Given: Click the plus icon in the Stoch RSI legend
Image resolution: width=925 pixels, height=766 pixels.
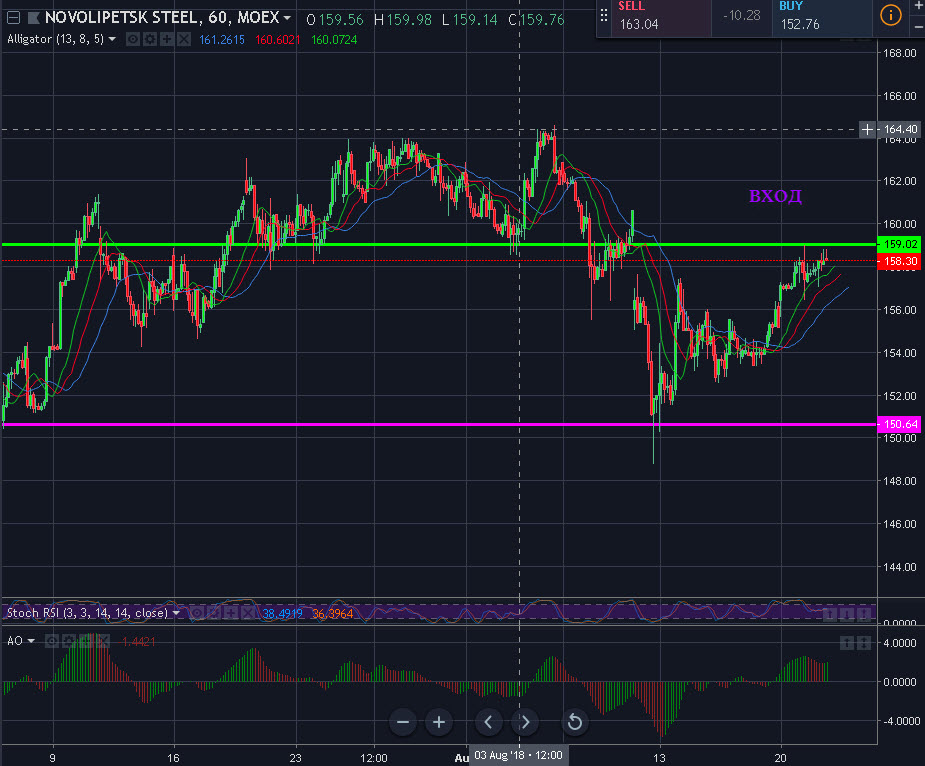Looking at the screenshot, I should click(x=231, y=614).
